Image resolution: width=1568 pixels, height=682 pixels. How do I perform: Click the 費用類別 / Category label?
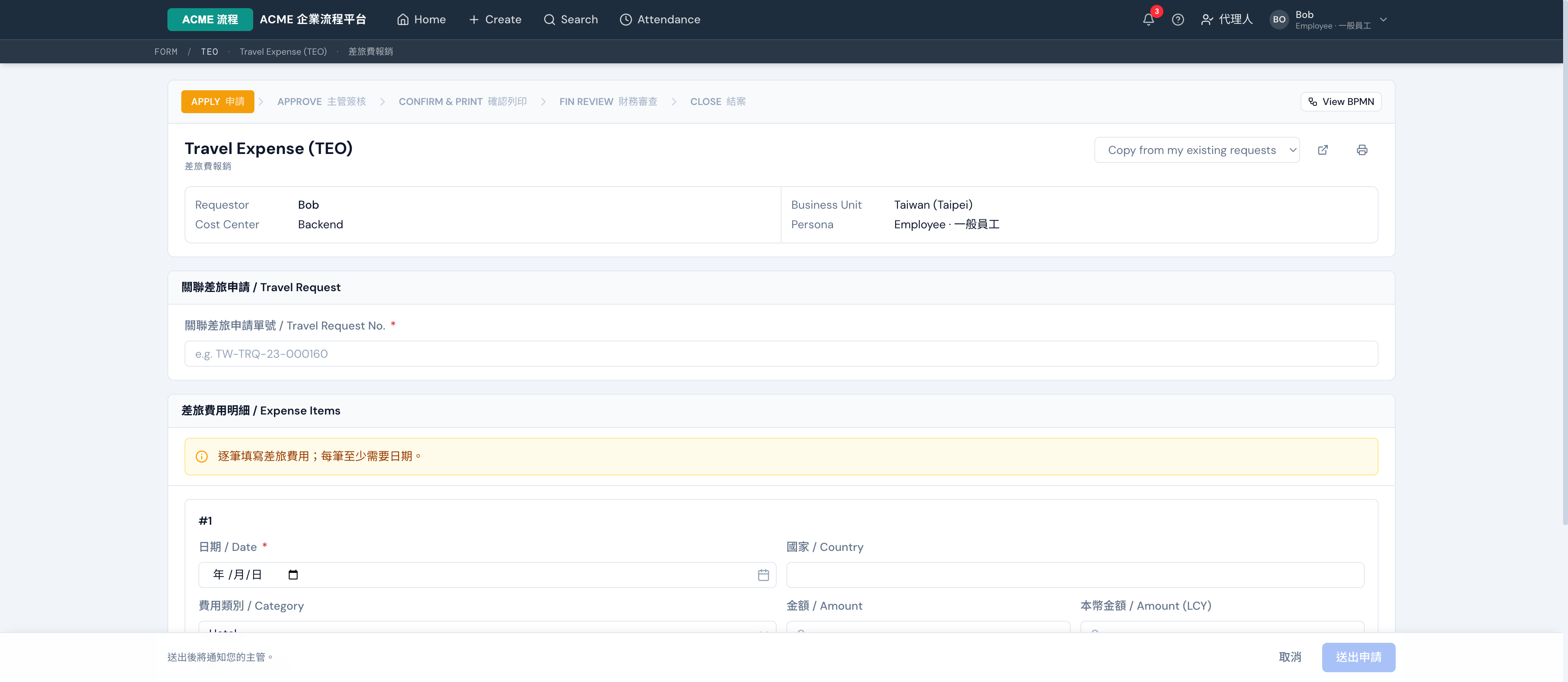coord(251,606)
